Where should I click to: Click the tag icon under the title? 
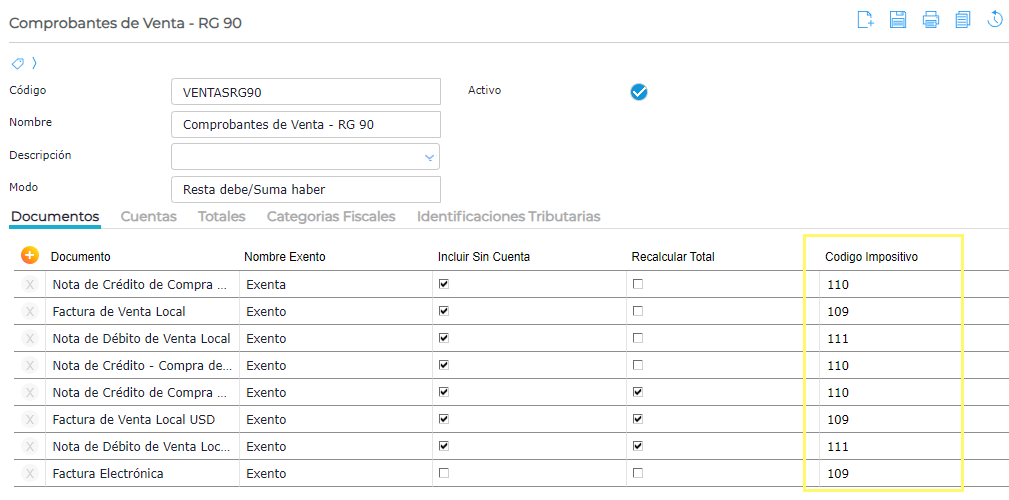tap(18, 63)
